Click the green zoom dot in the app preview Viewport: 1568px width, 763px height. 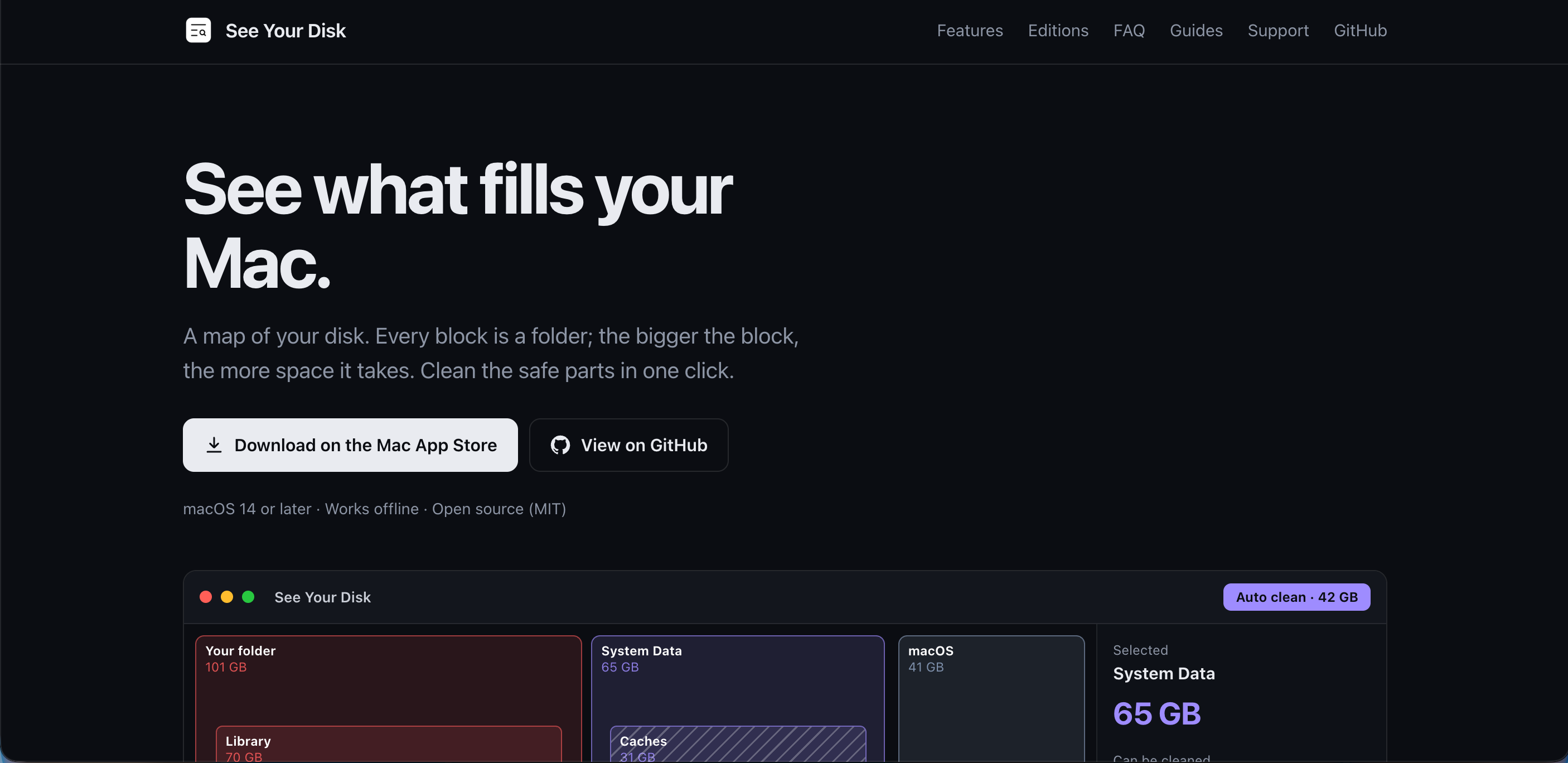(248, 597)
